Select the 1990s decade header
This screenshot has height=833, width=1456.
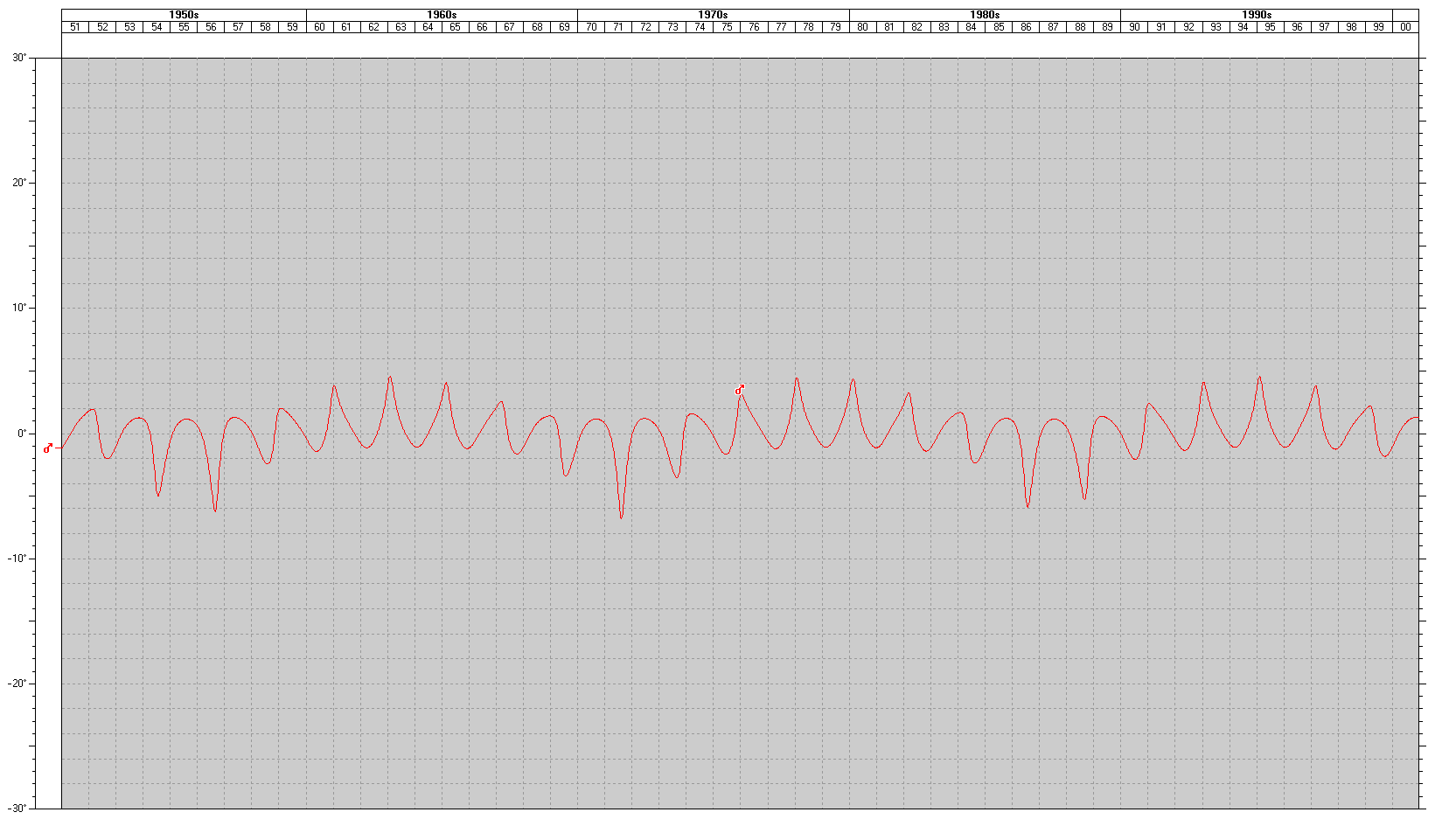(x=1256, y=15)
